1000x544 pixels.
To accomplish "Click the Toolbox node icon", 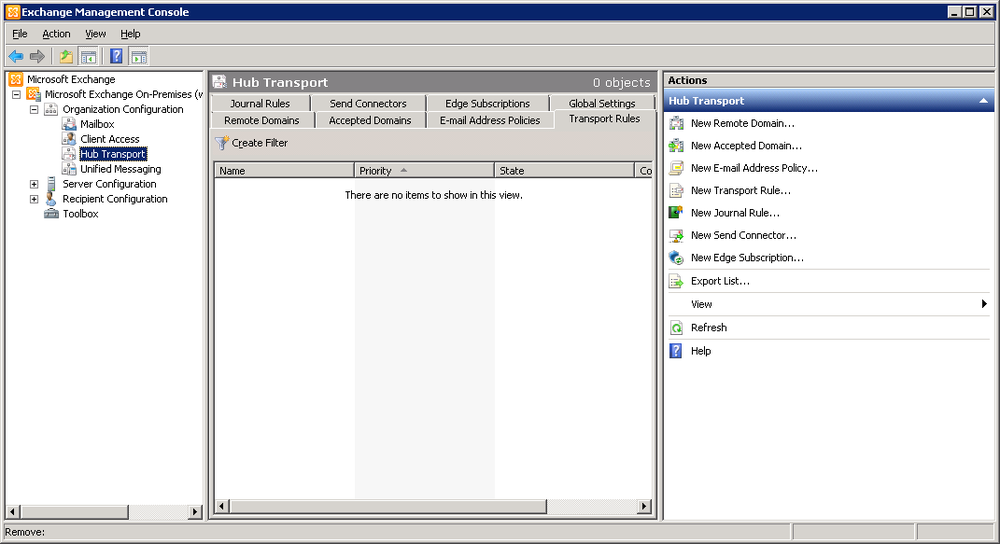I will [x=51, y=214].
